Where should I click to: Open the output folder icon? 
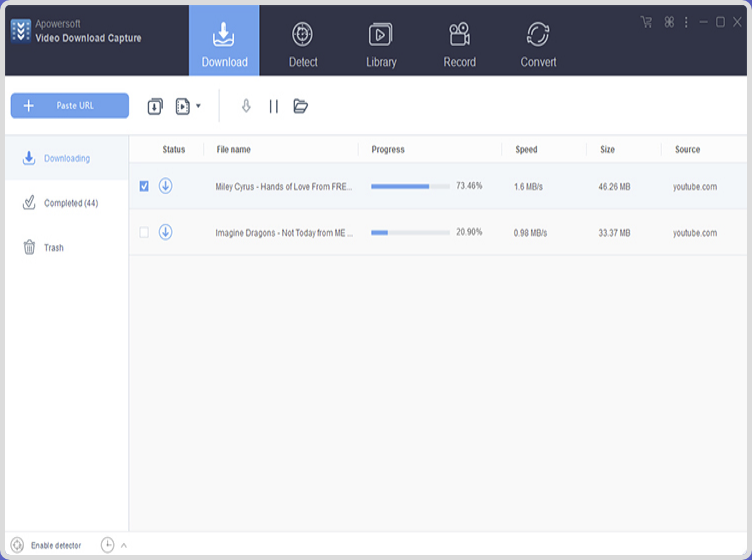301,106
